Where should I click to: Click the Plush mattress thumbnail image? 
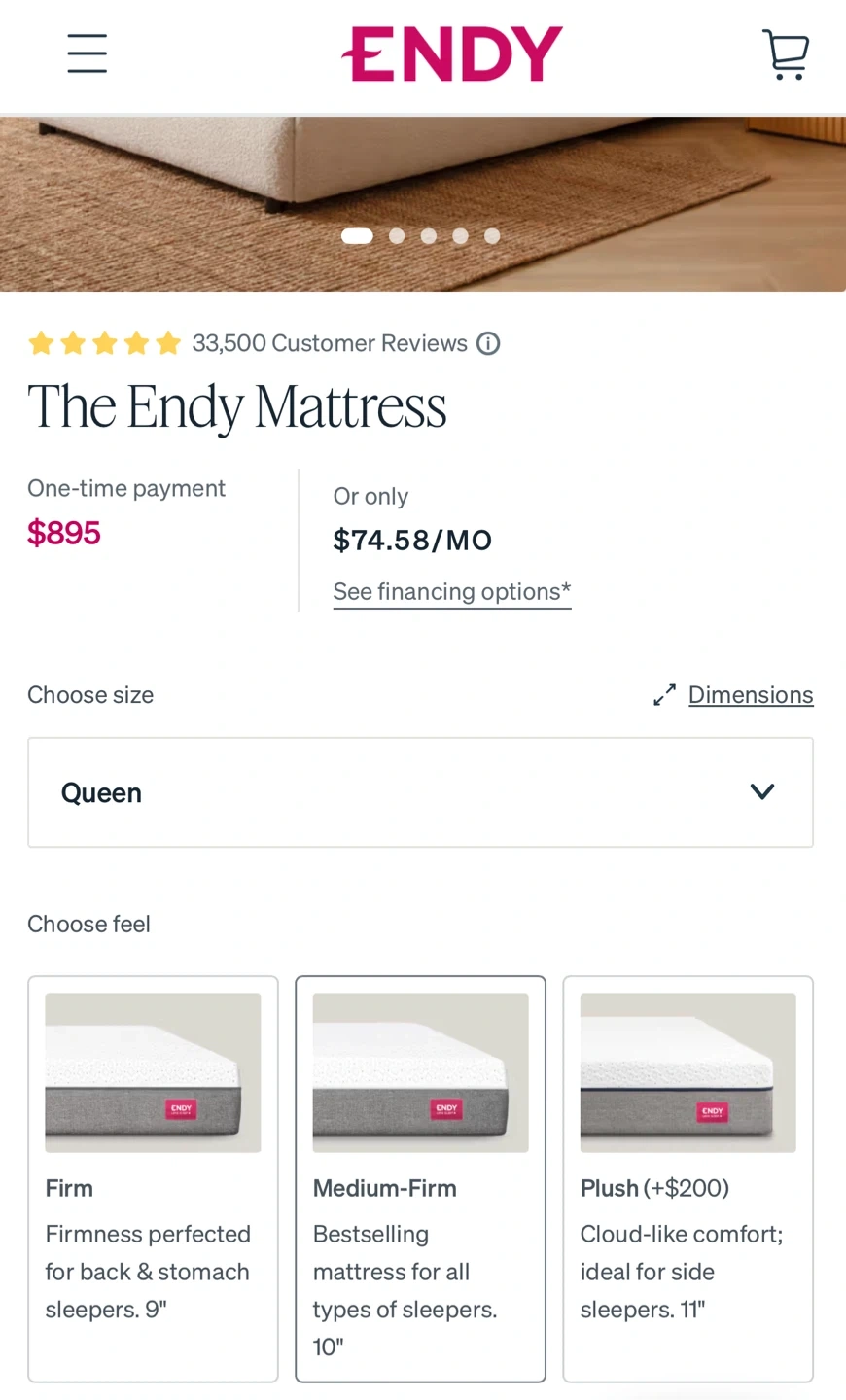(687, 1072)
